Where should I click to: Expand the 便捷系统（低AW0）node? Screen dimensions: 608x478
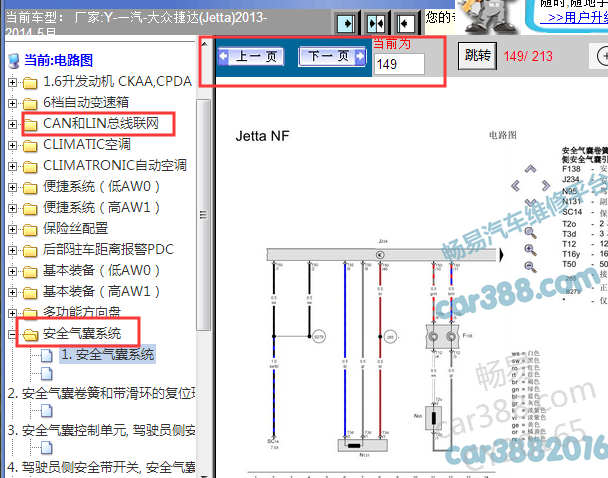pyautogui.click(x=12, y=187)
